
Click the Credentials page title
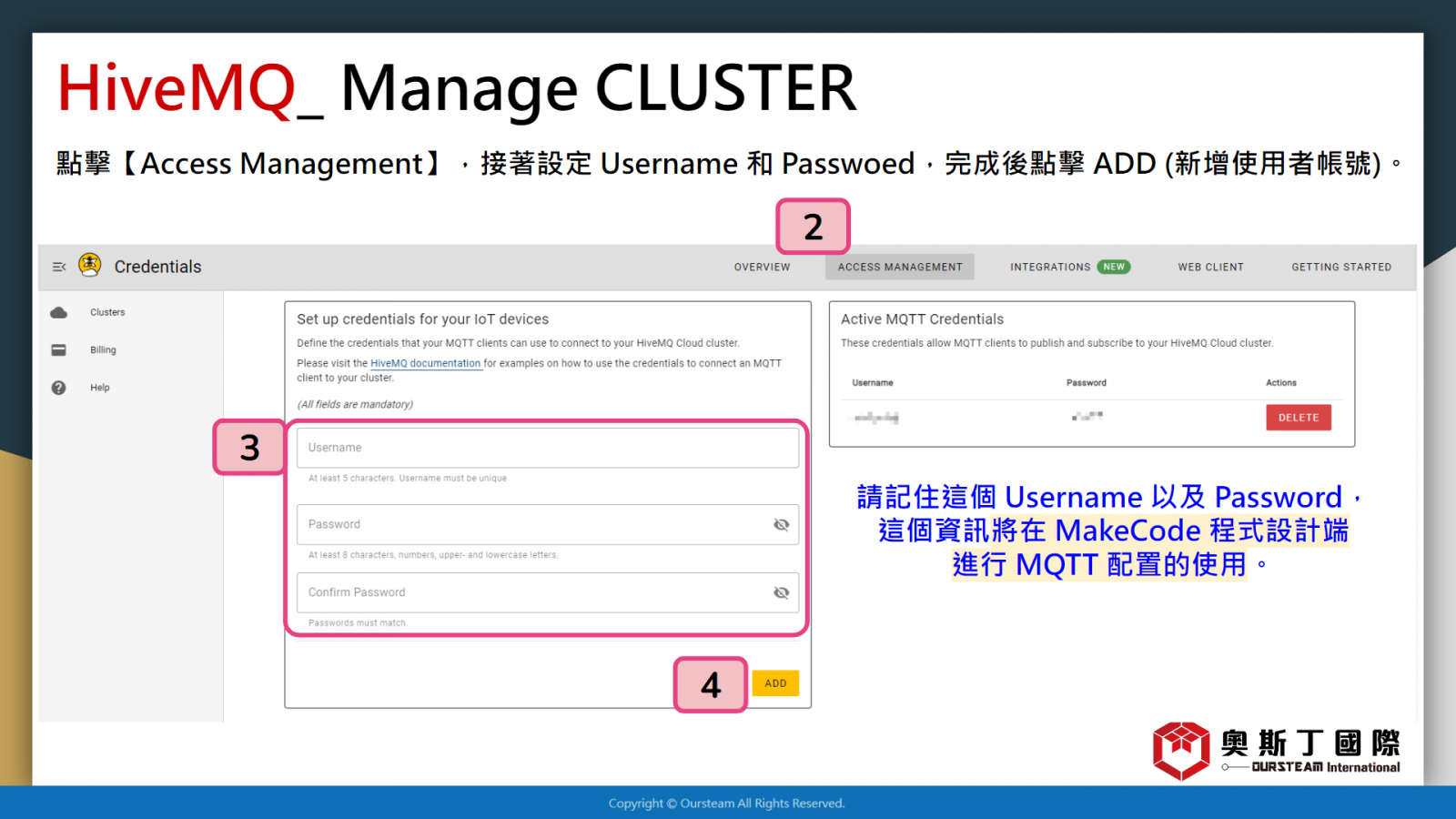pos(157,267)
